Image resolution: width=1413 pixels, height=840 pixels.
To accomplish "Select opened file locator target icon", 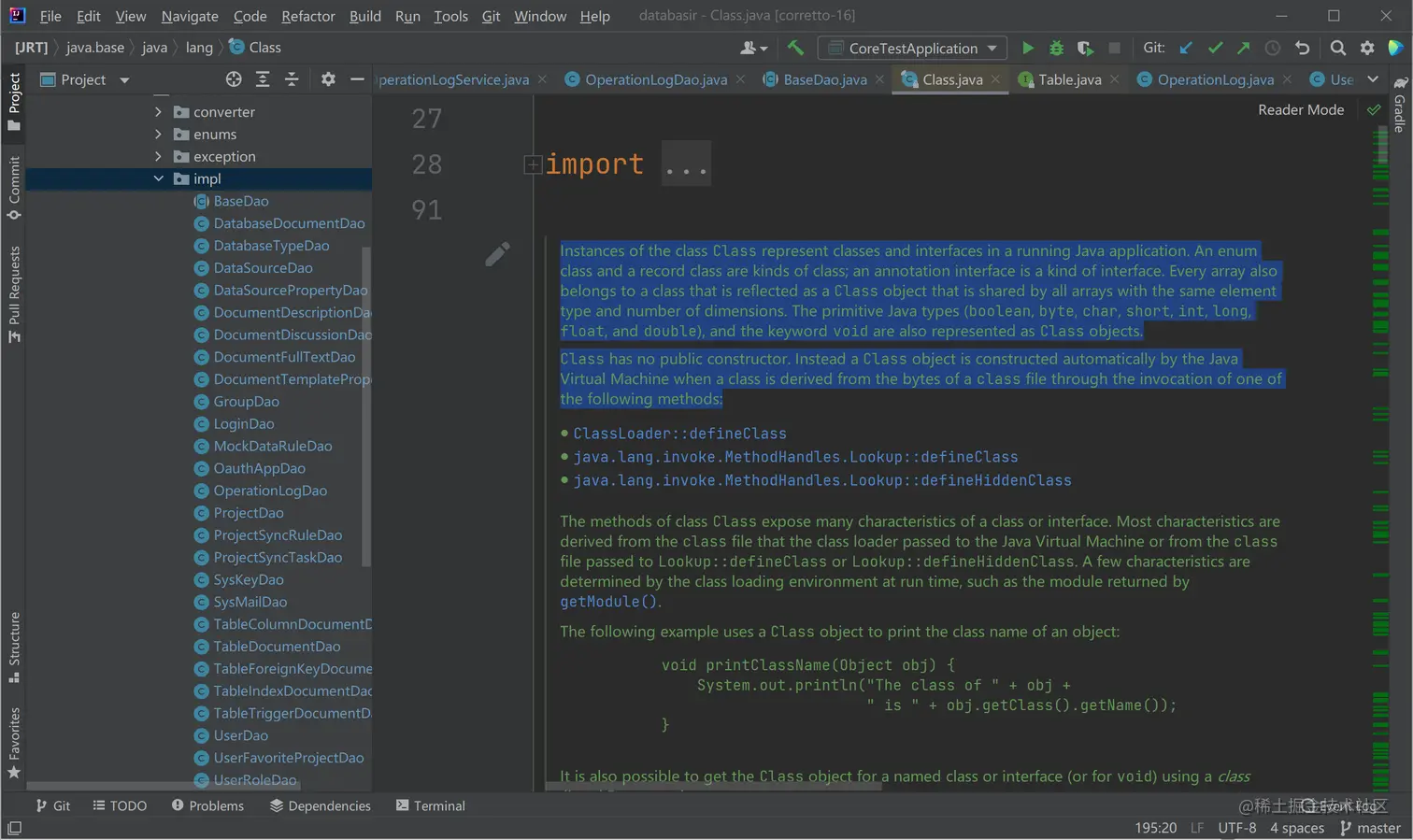I will pos(234,79).
